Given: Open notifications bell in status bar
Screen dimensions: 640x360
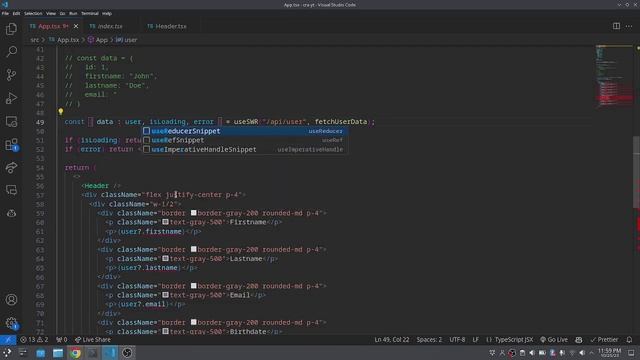Looking at the screenshot, I should (629, 340).
